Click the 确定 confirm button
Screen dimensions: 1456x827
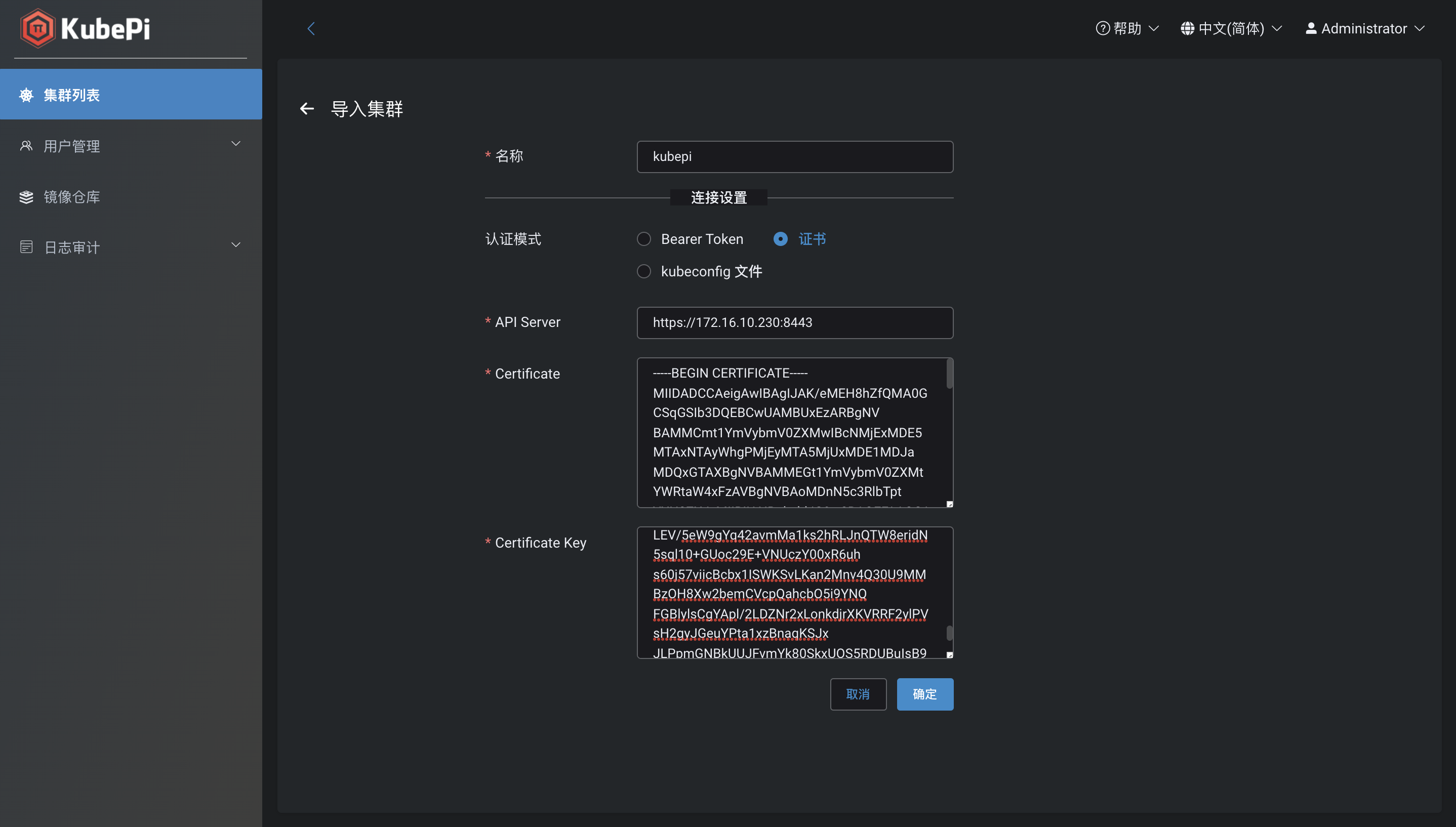pos(924,694)
